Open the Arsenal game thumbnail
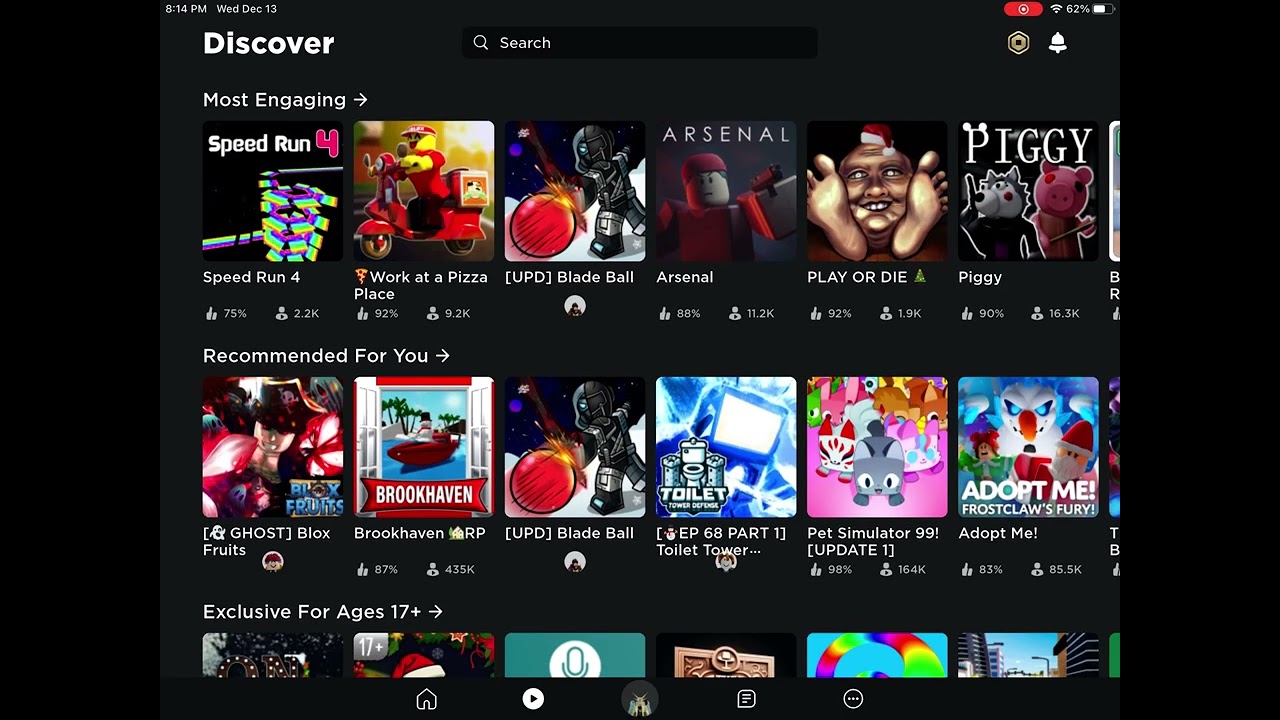The height and width of the screenshot is (720, 1280). tap(726, 191)
